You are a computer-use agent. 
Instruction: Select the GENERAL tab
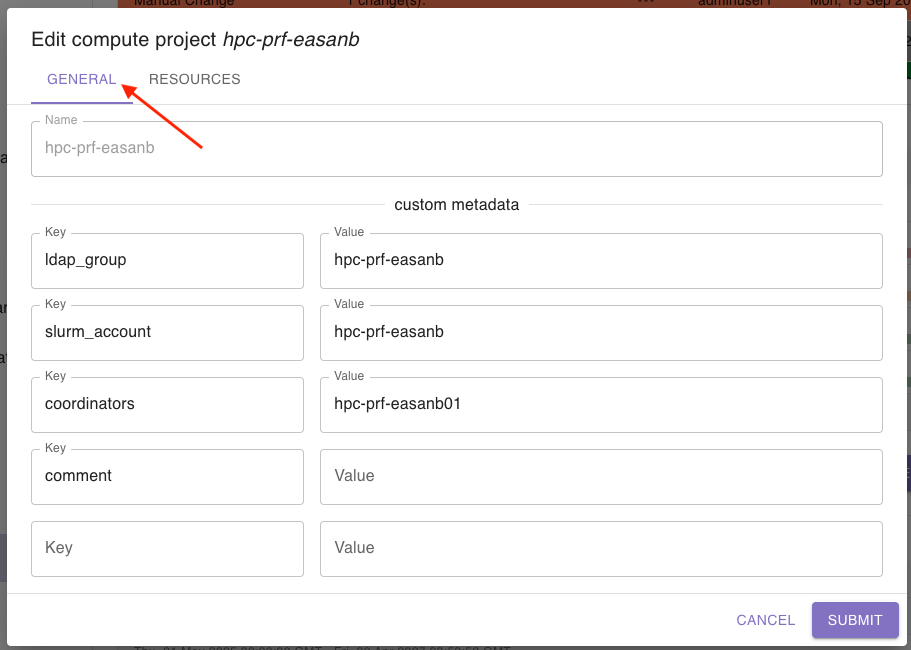click(x=82, y=79)
